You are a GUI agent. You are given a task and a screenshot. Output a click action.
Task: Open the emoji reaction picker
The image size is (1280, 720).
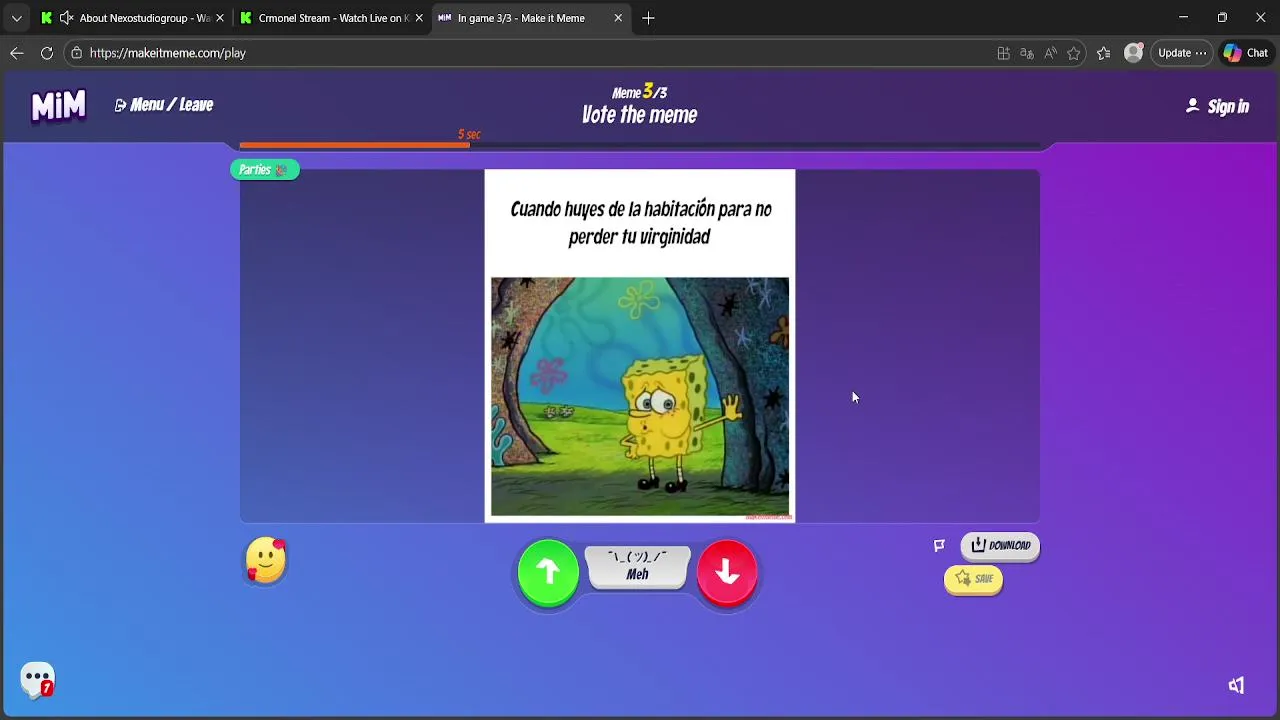[266, 560]
